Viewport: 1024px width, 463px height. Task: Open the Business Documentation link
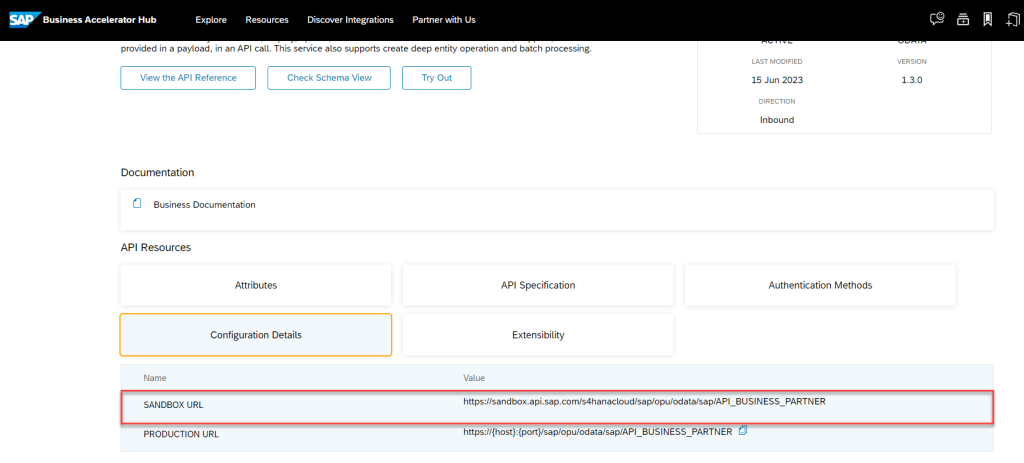tap(204, 205)
